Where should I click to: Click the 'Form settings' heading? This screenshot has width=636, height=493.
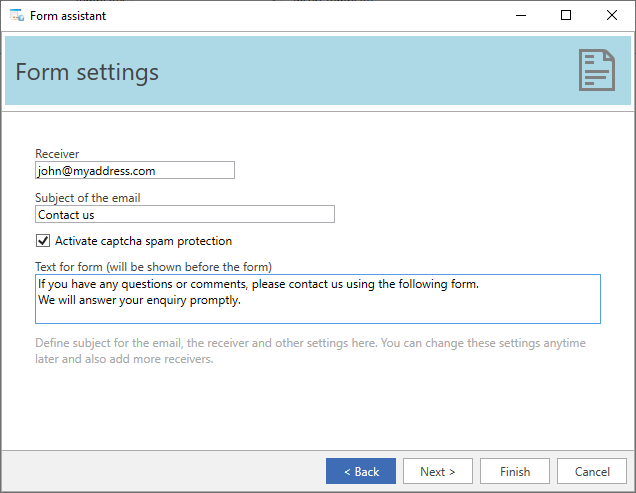pos(87,72)
